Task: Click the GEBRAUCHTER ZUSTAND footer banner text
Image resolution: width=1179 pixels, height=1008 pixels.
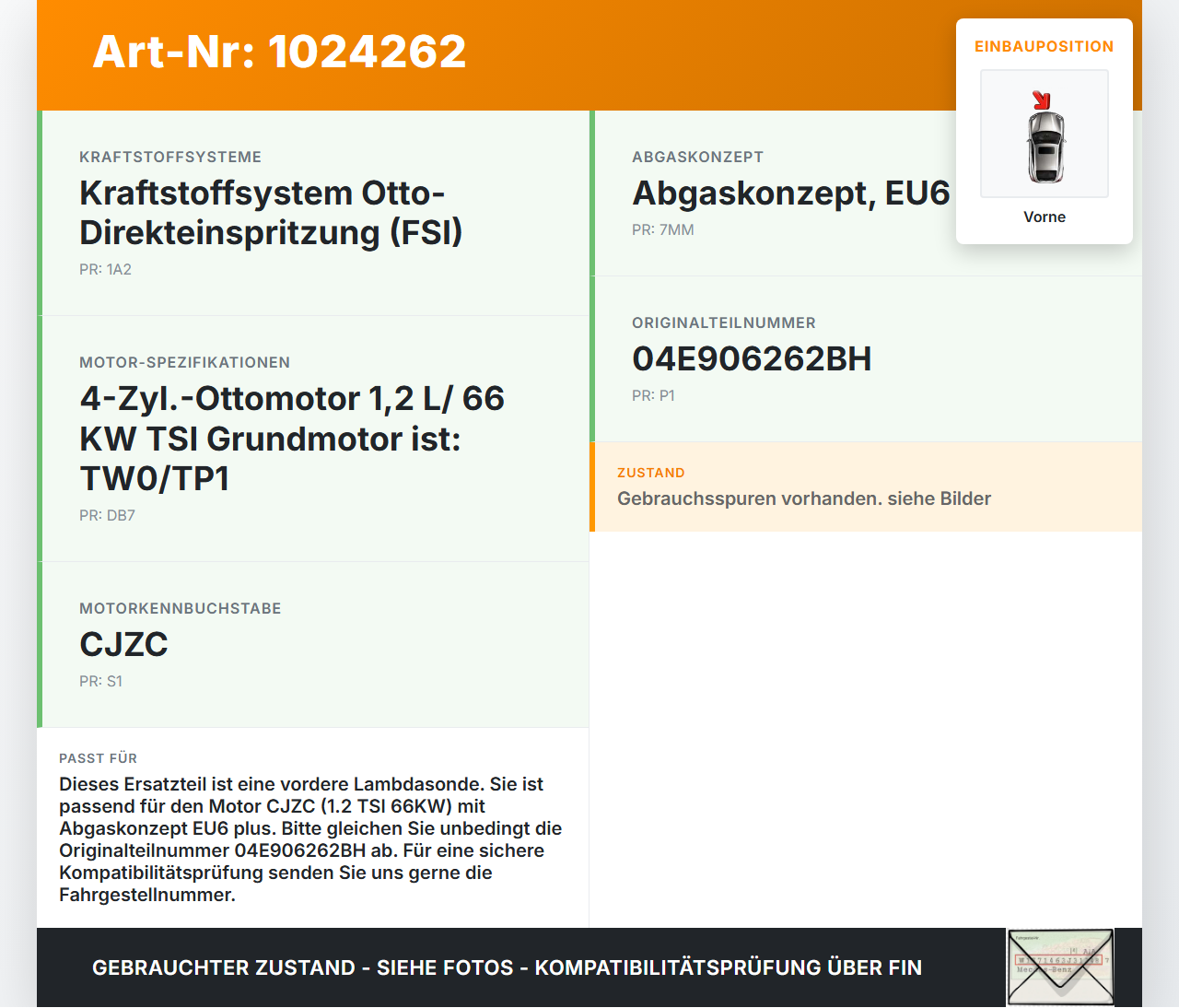Action: 507,967
